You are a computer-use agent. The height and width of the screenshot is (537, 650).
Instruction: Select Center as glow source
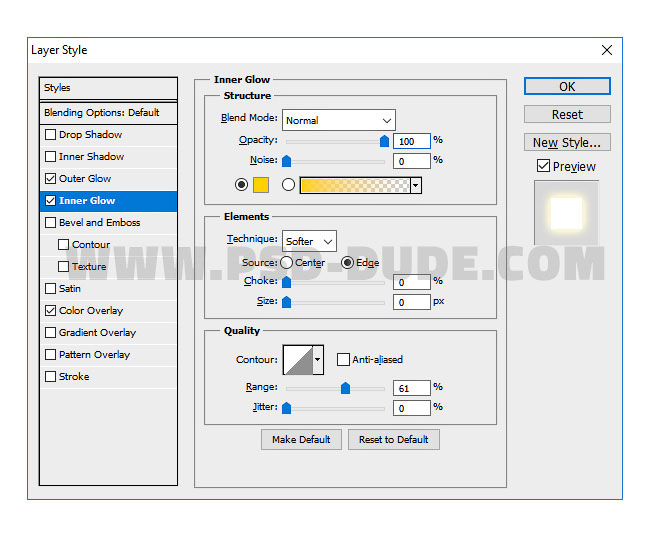coord(287,262)
